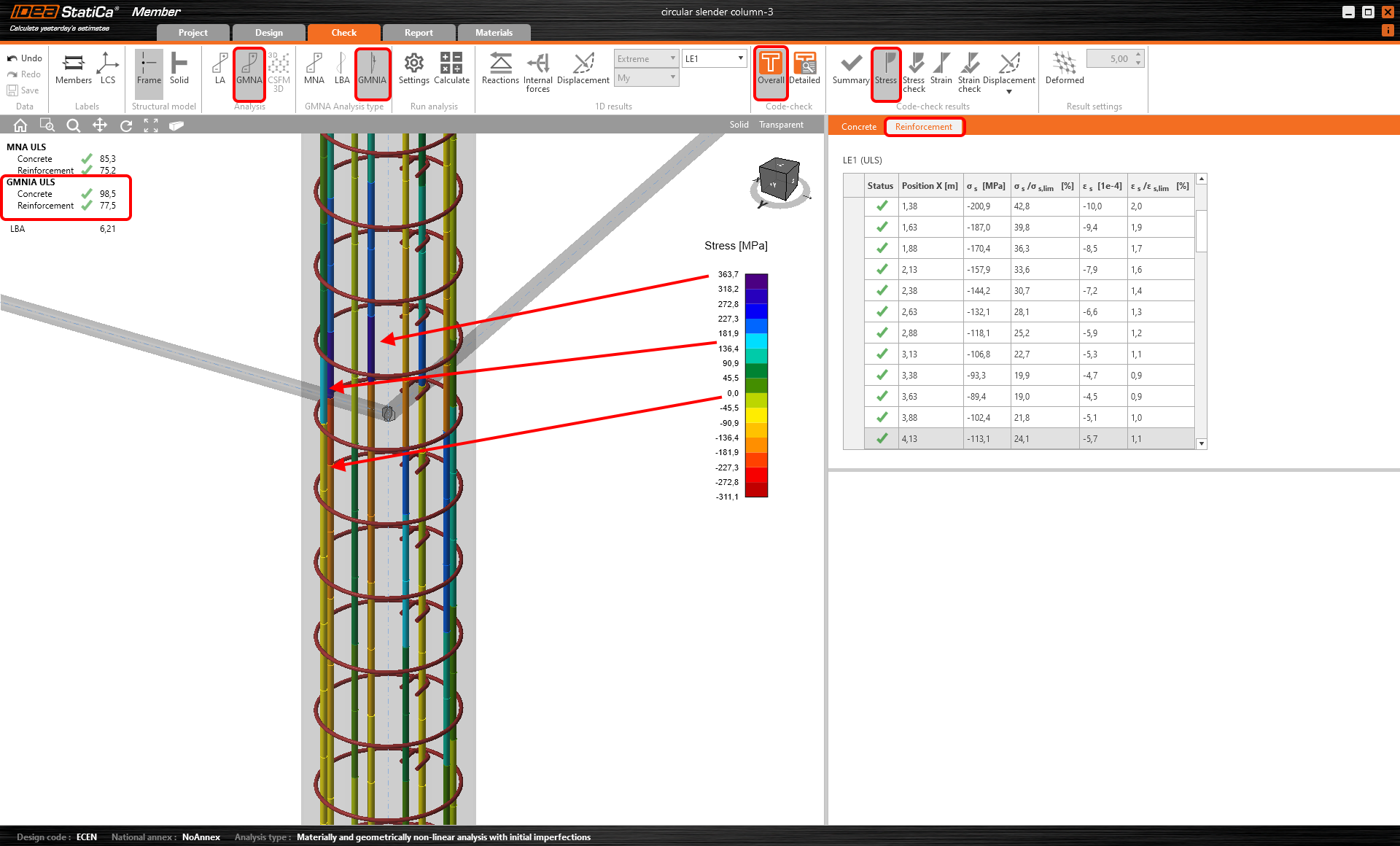
Task: Increase the deformation scale value stepper
Action: [1138, 55]
